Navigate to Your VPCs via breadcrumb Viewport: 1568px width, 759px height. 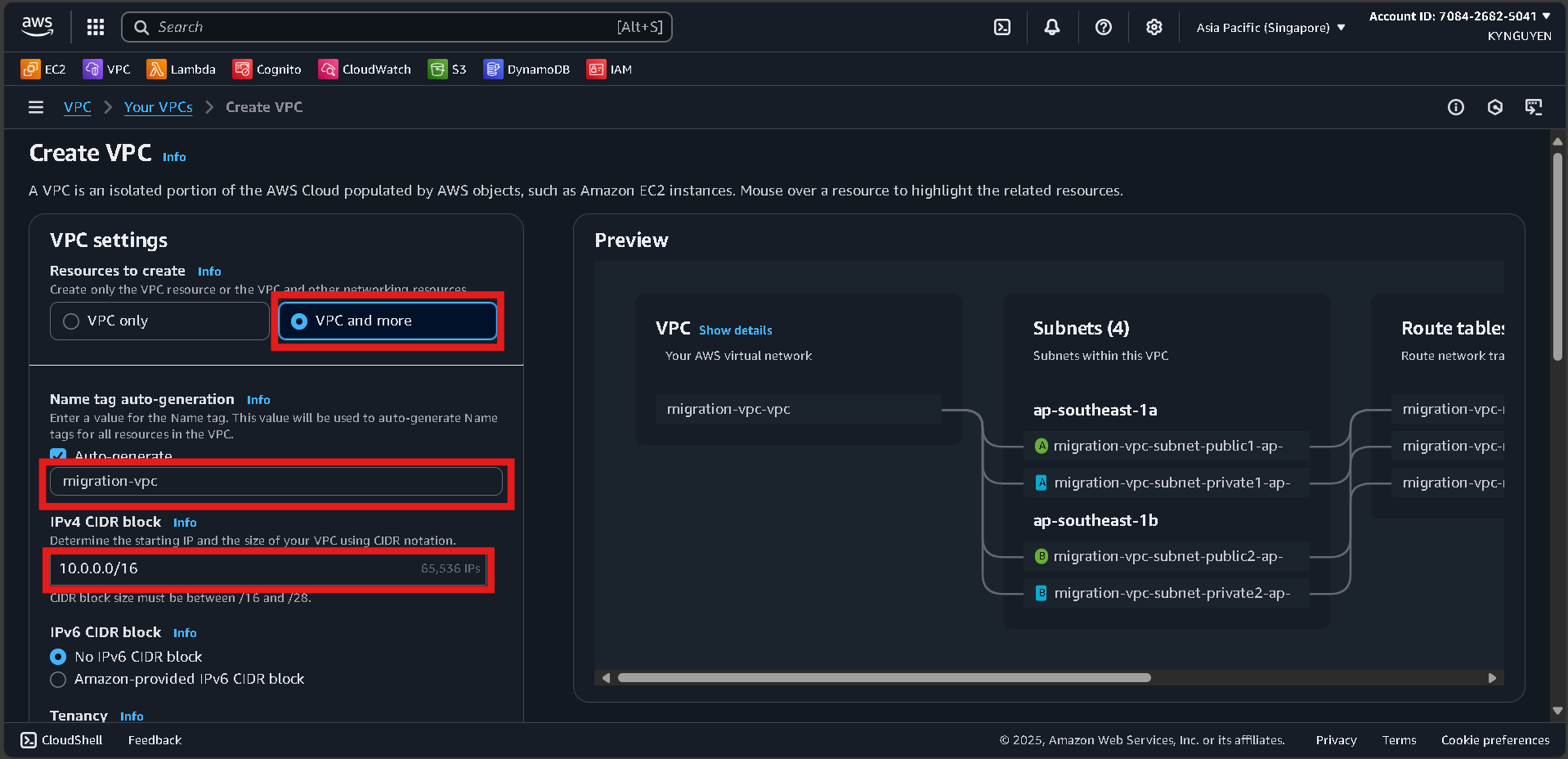pos(157,107)
